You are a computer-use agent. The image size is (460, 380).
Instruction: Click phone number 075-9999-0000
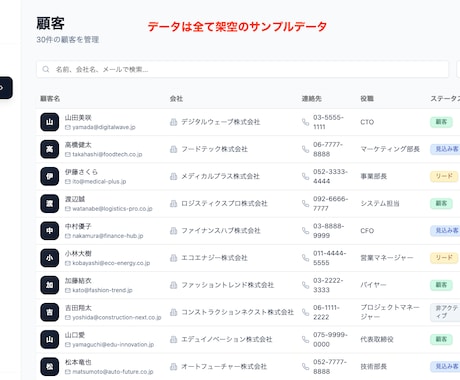click(330, 339)
